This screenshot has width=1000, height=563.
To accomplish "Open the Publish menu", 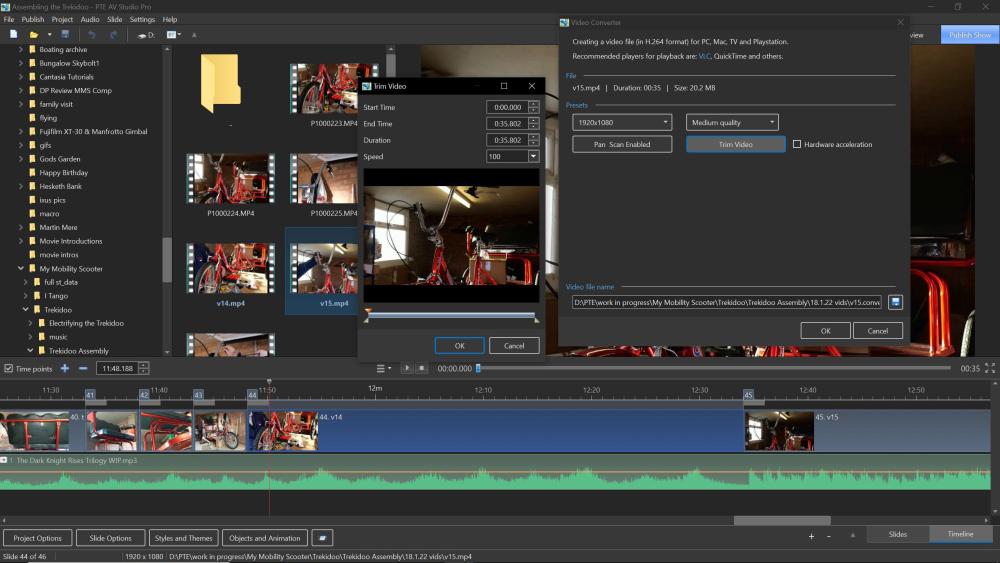I will 33,19.
